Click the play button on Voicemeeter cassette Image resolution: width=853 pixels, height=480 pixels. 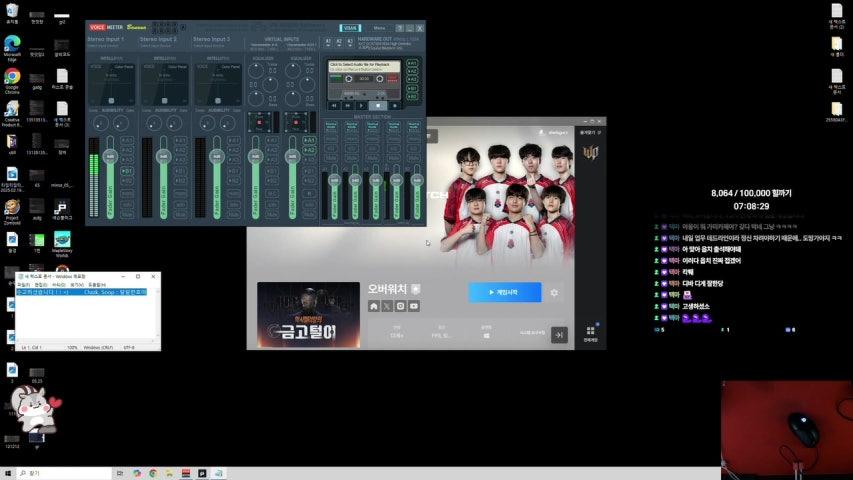(362, 106)
